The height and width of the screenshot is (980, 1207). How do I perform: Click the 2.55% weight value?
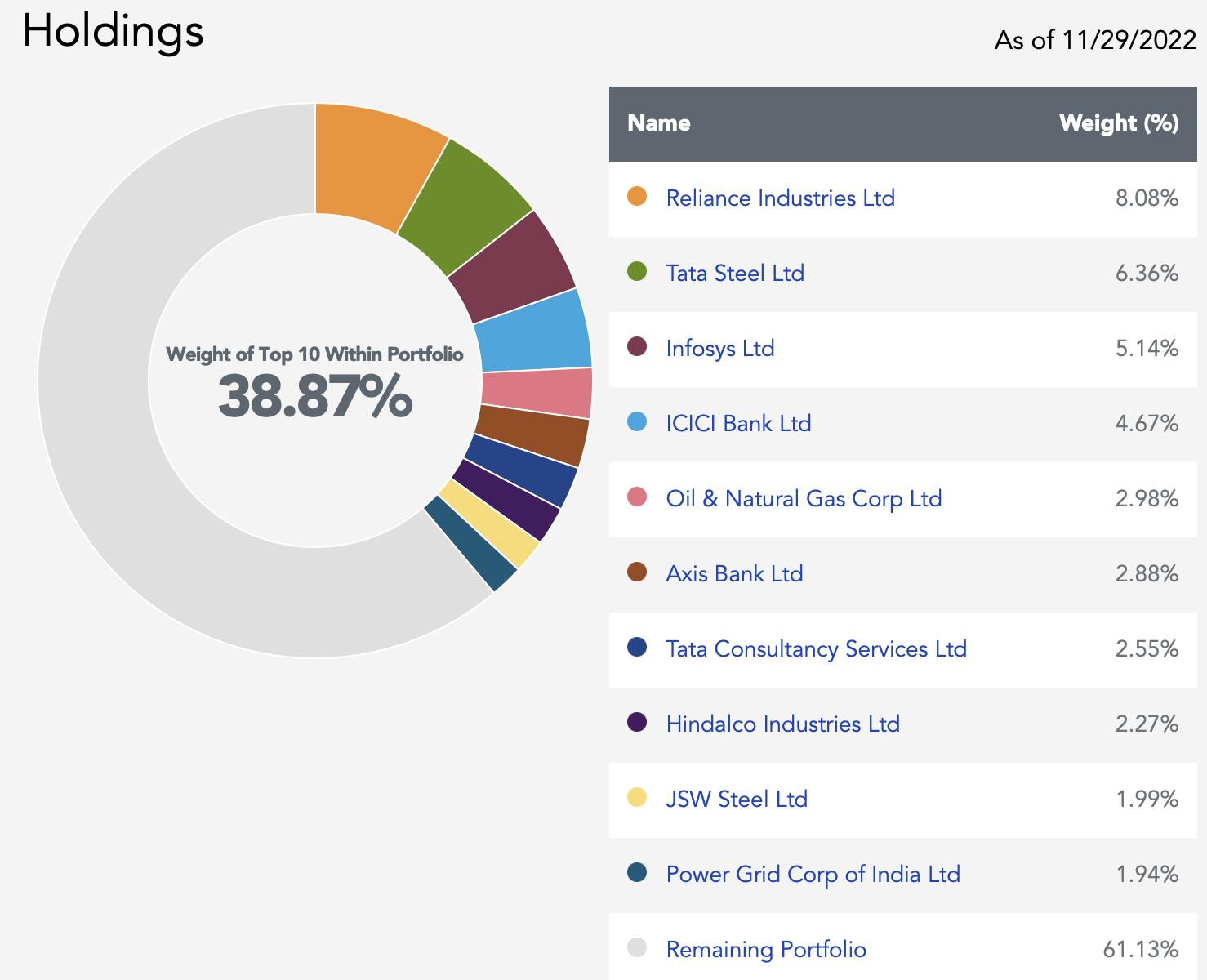1147,649
